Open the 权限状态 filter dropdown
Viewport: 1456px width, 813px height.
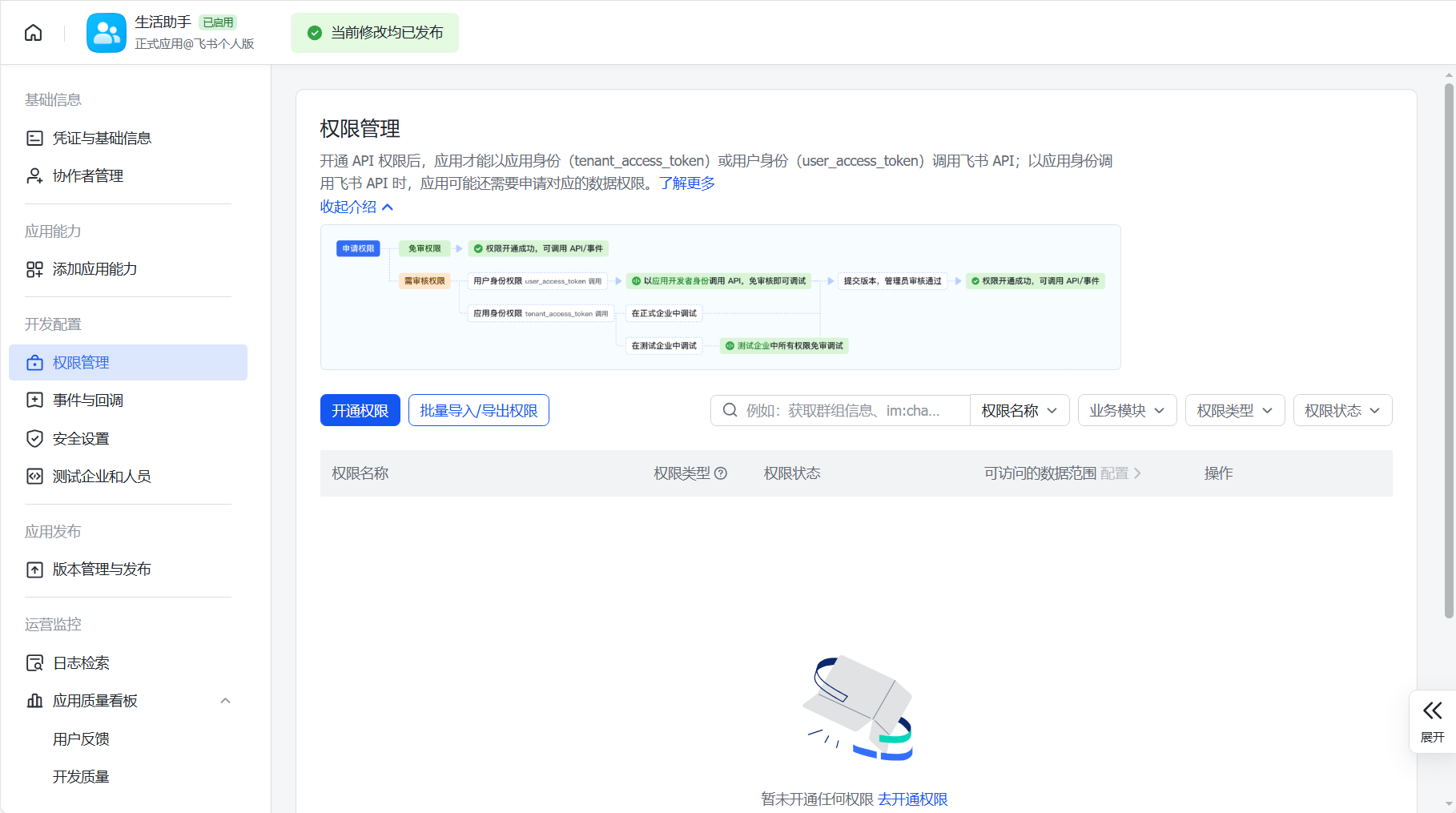tap(1341, 411)
